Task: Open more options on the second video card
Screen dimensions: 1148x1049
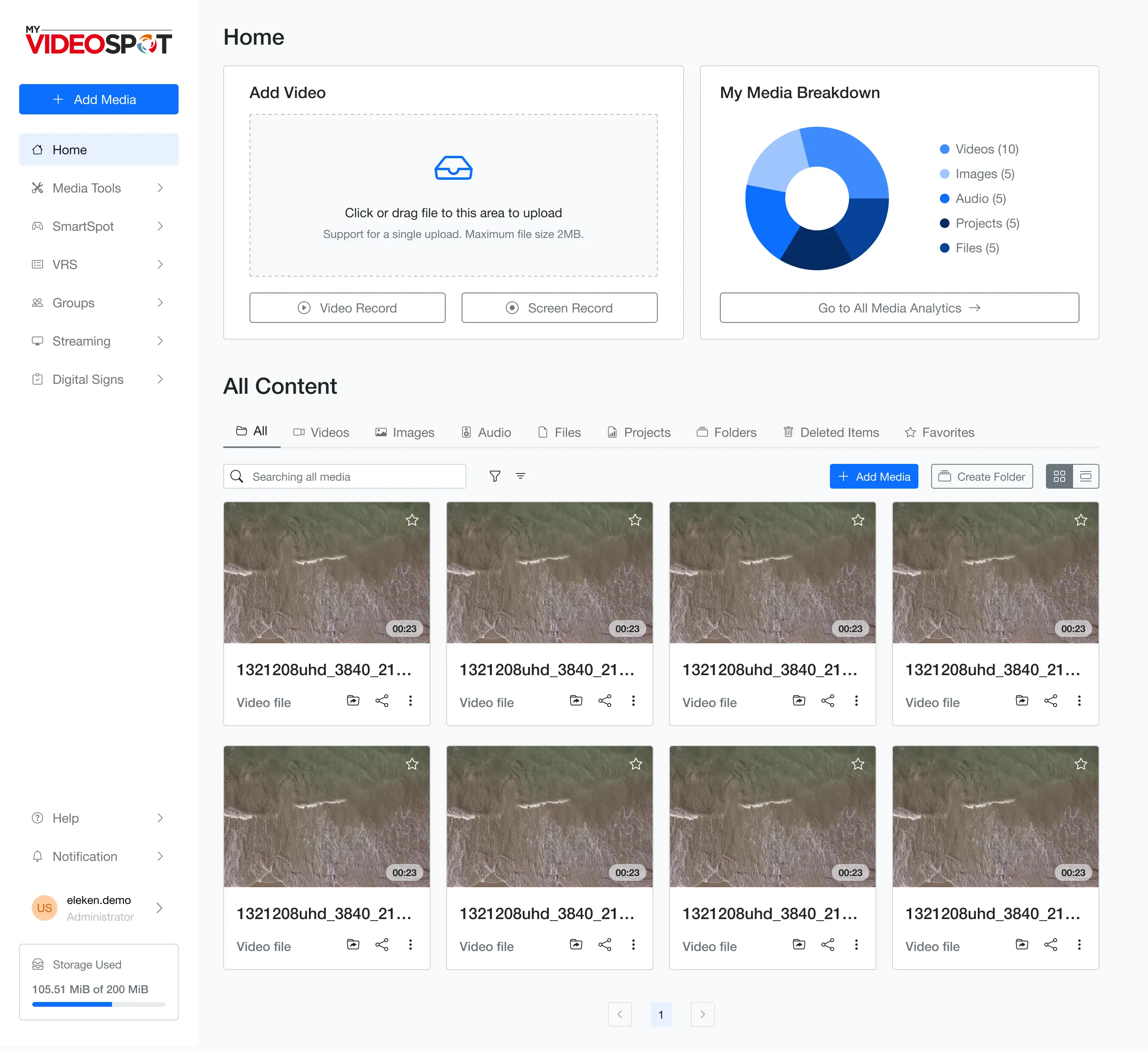Action: [633, 701]
